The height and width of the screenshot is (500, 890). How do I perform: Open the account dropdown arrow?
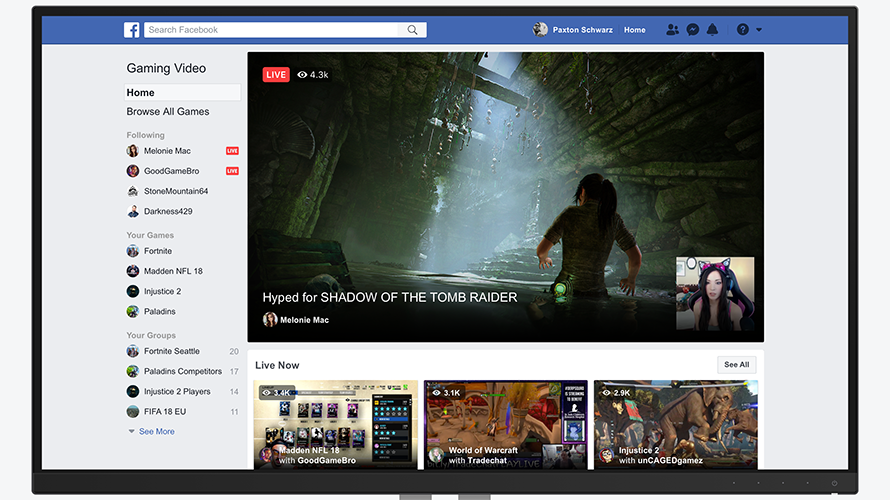[x=759, y=30]
